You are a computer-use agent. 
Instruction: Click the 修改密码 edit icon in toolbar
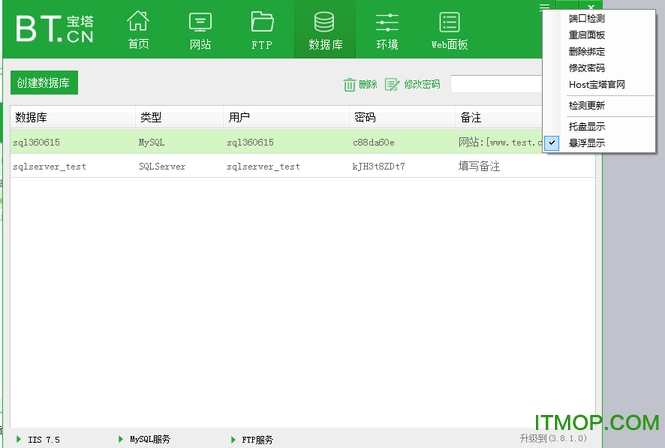click(391, 84)
